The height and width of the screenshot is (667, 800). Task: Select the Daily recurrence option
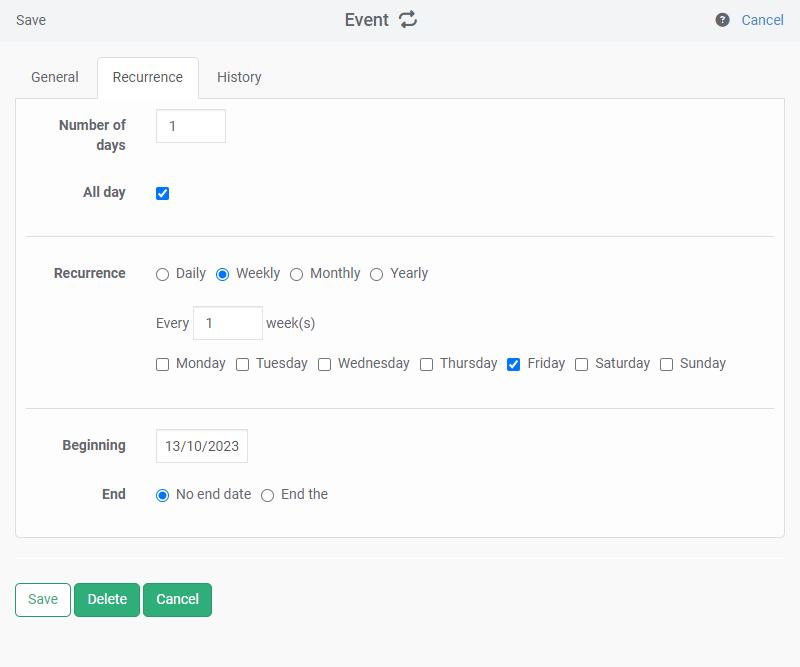[x=163, y=274]
